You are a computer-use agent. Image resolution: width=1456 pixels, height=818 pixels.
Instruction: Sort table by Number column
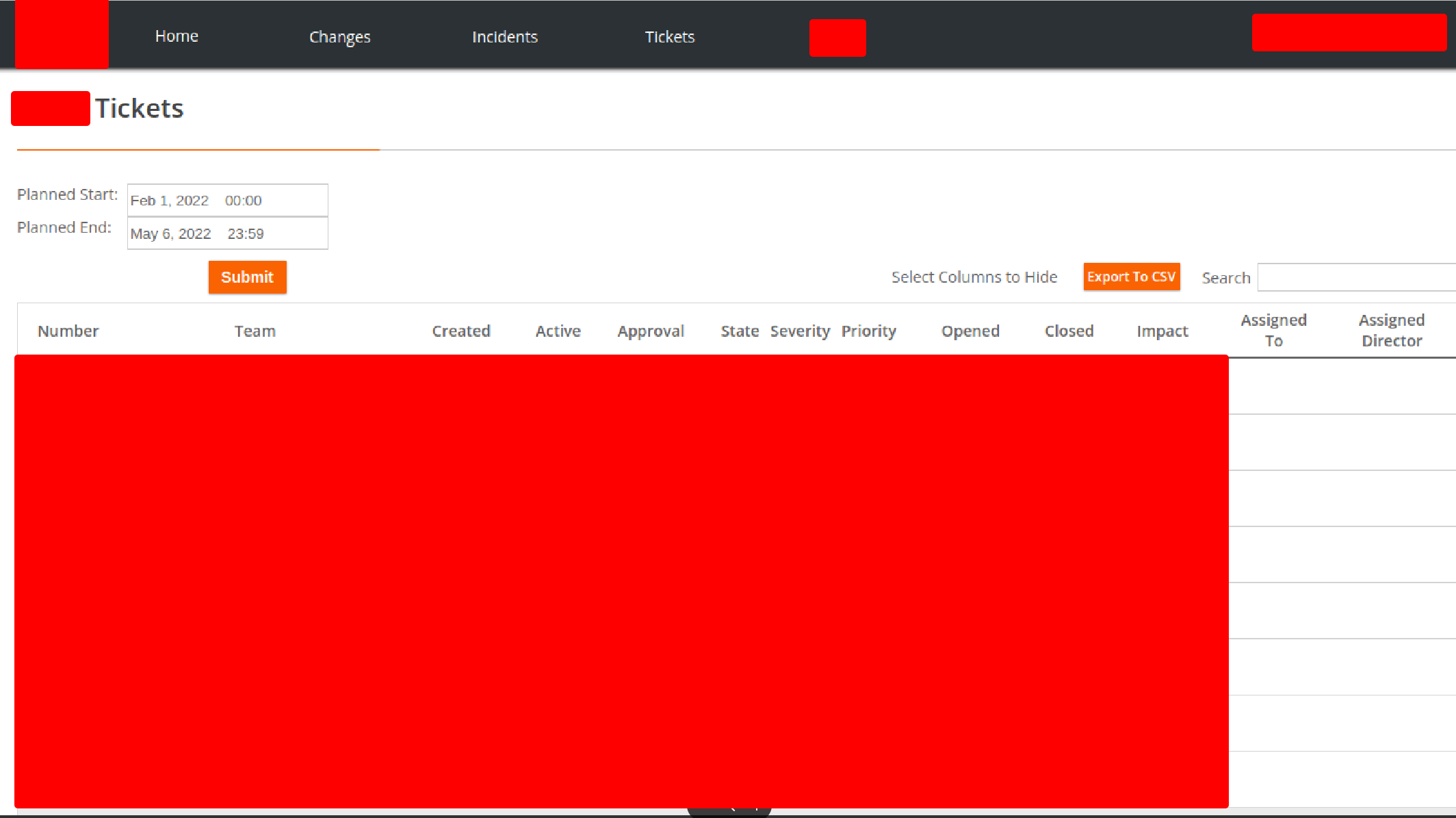pyautogui.click(x=68, y=331)
